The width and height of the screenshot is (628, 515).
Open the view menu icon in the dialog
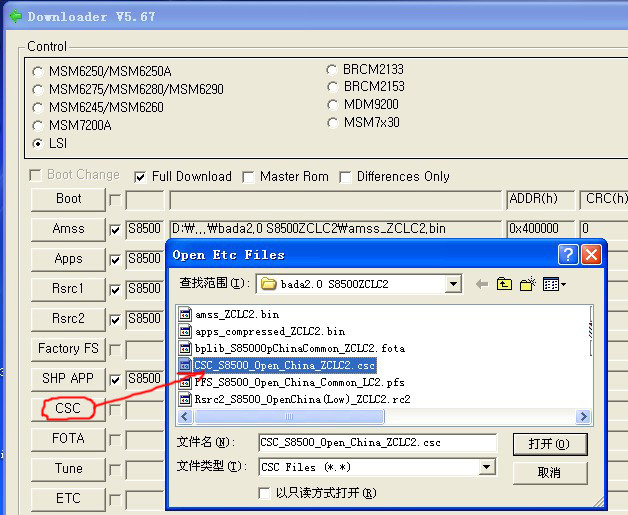pyautogui.click(x=554, y=284)
